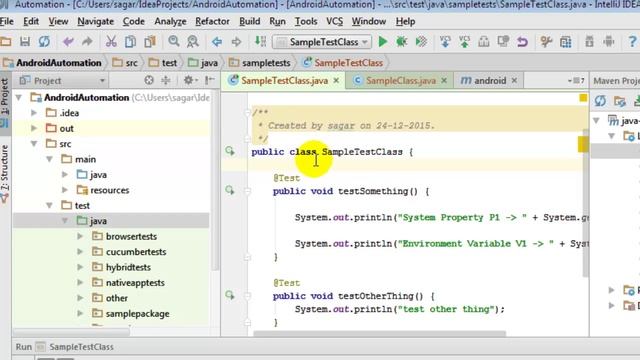Hide the Project tool window

point(210,80)
